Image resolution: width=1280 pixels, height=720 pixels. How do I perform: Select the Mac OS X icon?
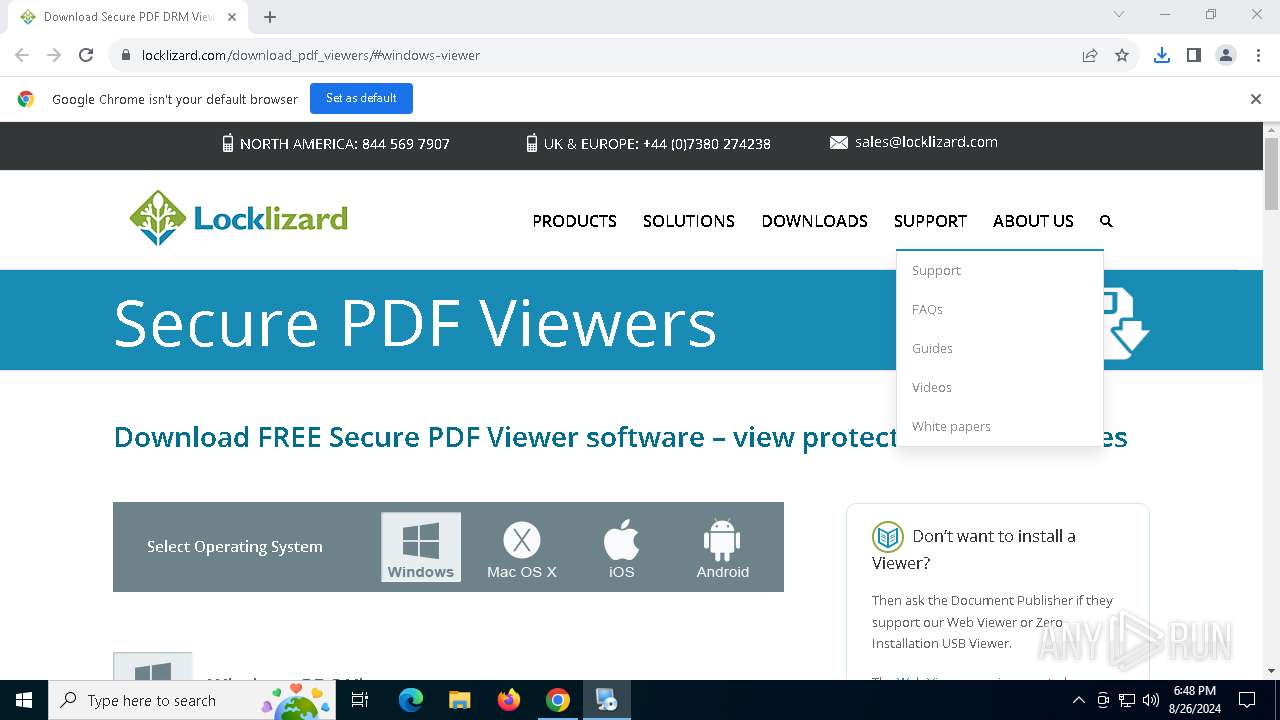522,550
